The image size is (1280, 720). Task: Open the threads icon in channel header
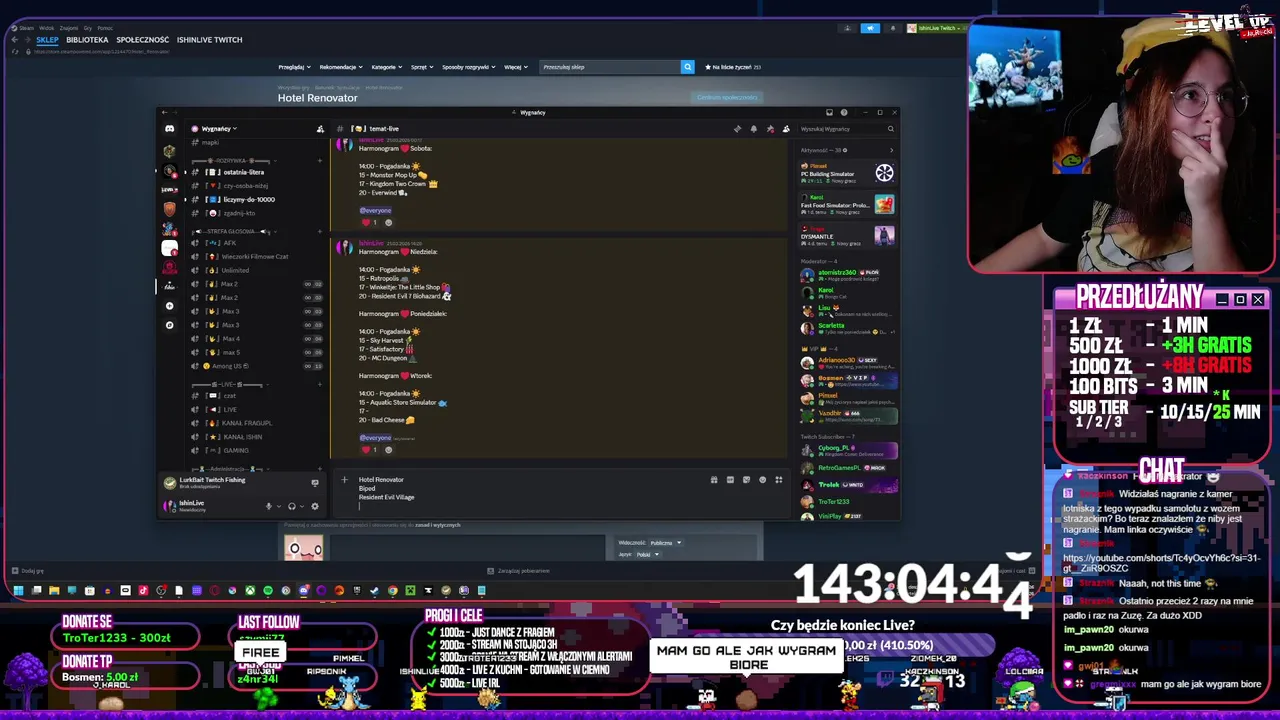[x=737, y=128]
